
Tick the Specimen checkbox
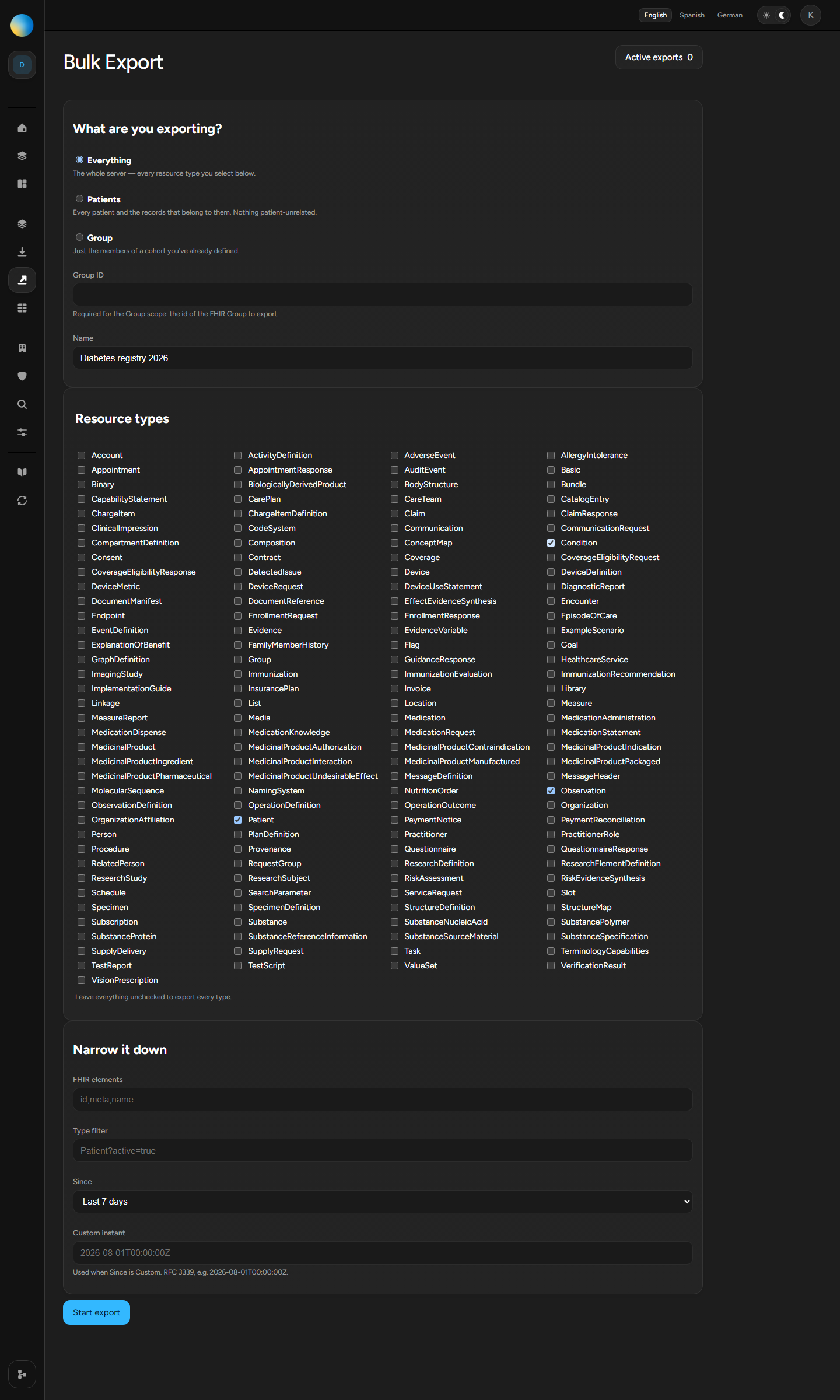[82, 908]
